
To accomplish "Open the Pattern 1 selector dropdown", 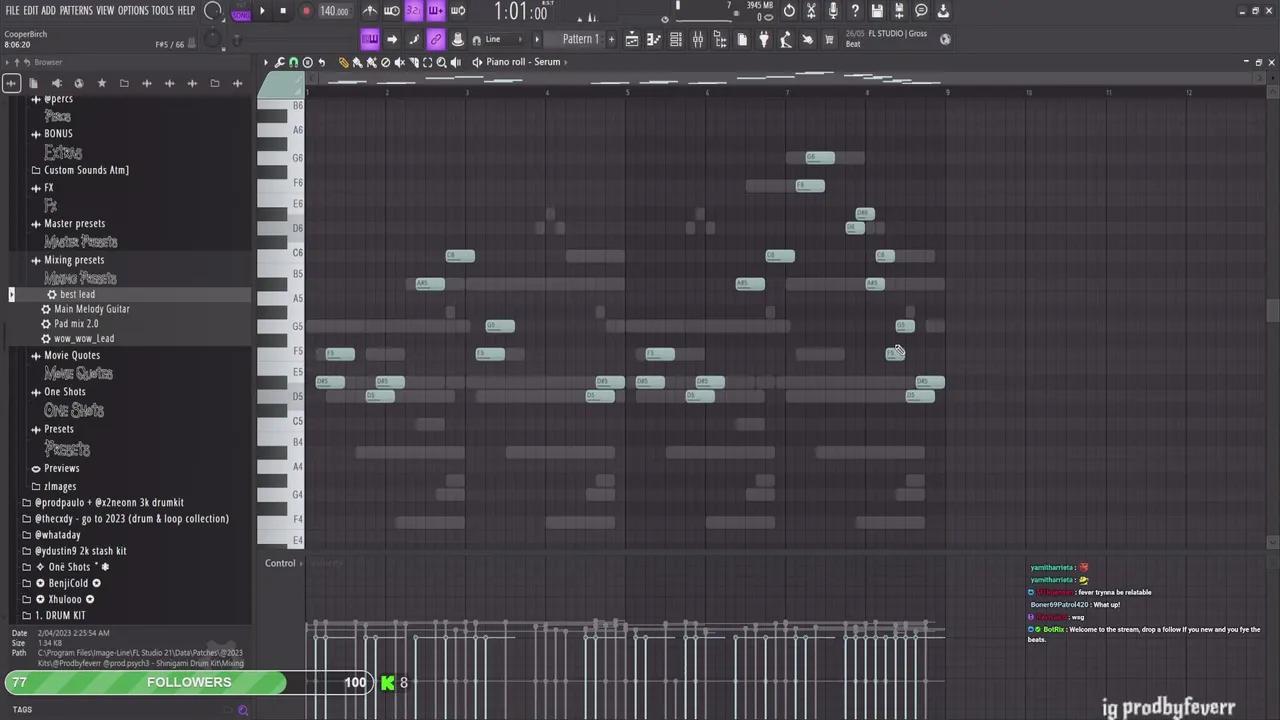I will (x=580, y=40).
